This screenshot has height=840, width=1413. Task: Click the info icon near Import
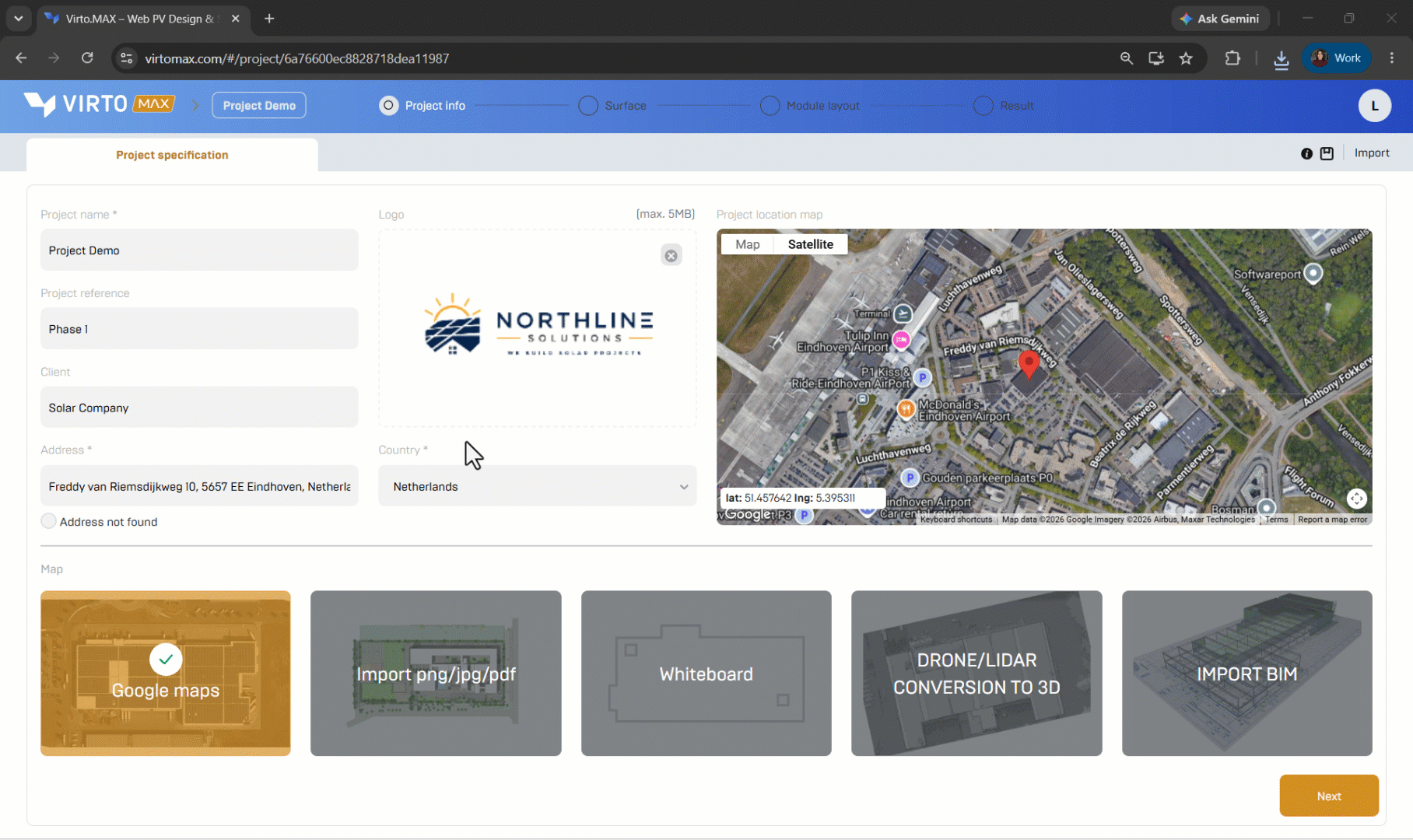1306,154
